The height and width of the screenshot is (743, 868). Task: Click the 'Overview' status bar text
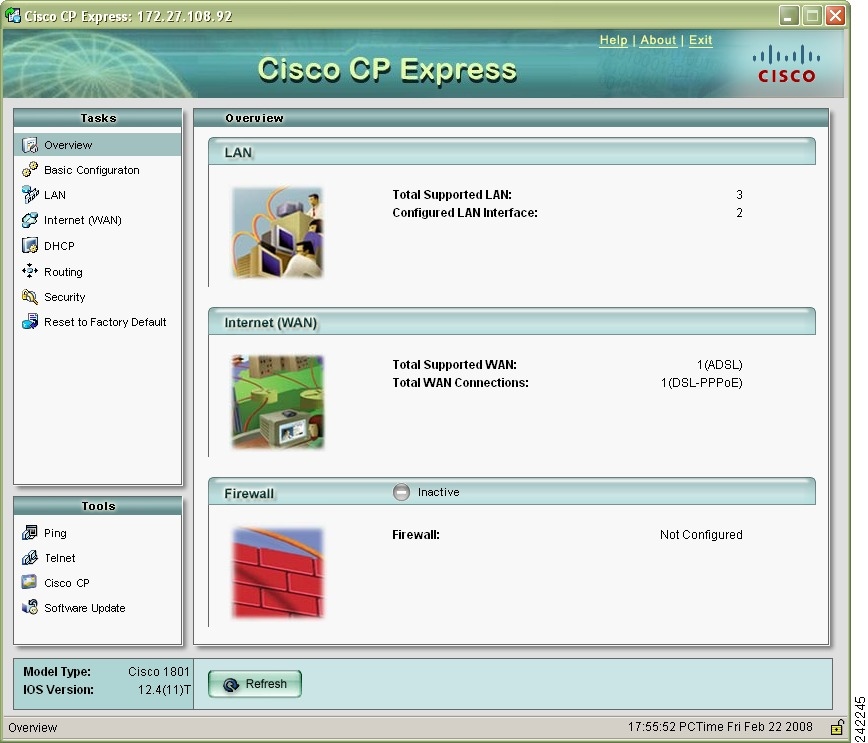pyautogui.click(x=33, y=727)
